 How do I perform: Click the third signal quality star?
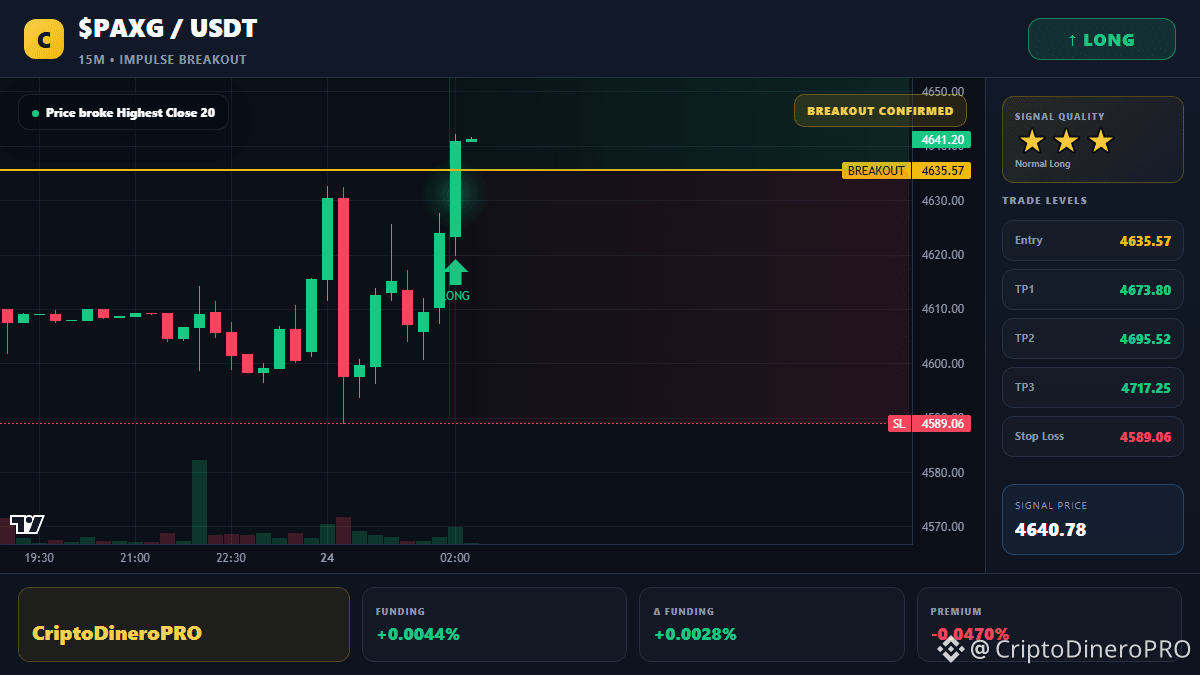[1100, 141]
